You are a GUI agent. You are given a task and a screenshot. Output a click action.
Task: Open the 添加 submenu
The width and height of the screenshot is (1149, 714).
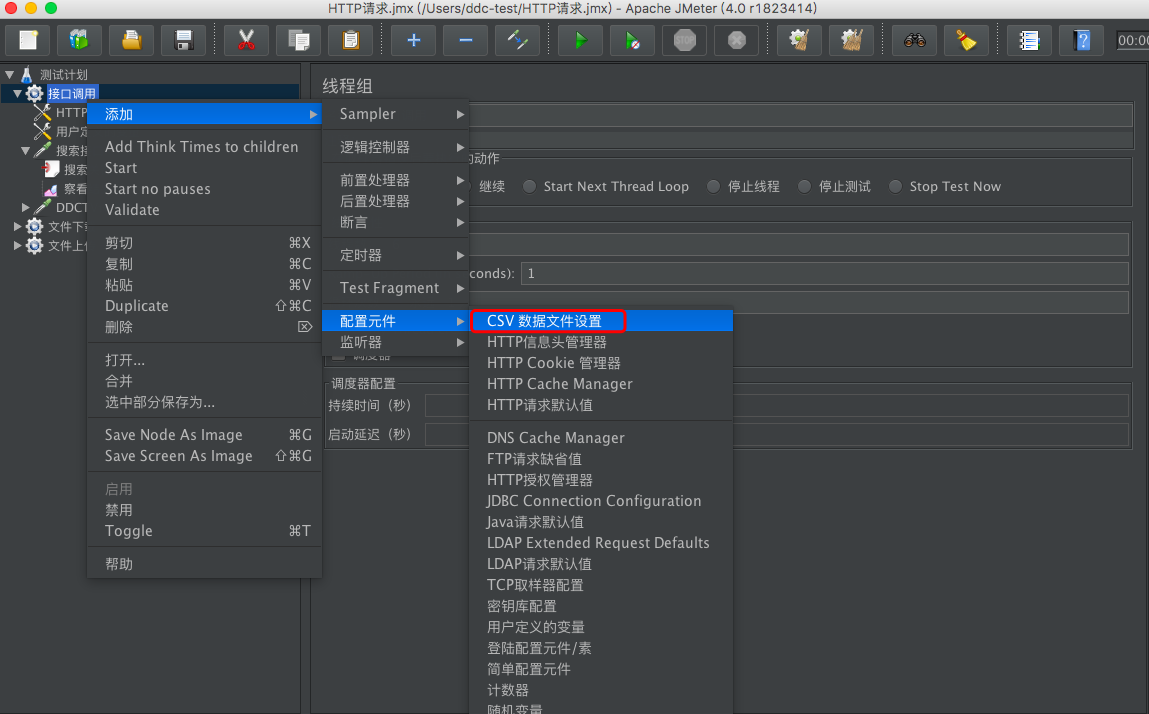[204, 114]
